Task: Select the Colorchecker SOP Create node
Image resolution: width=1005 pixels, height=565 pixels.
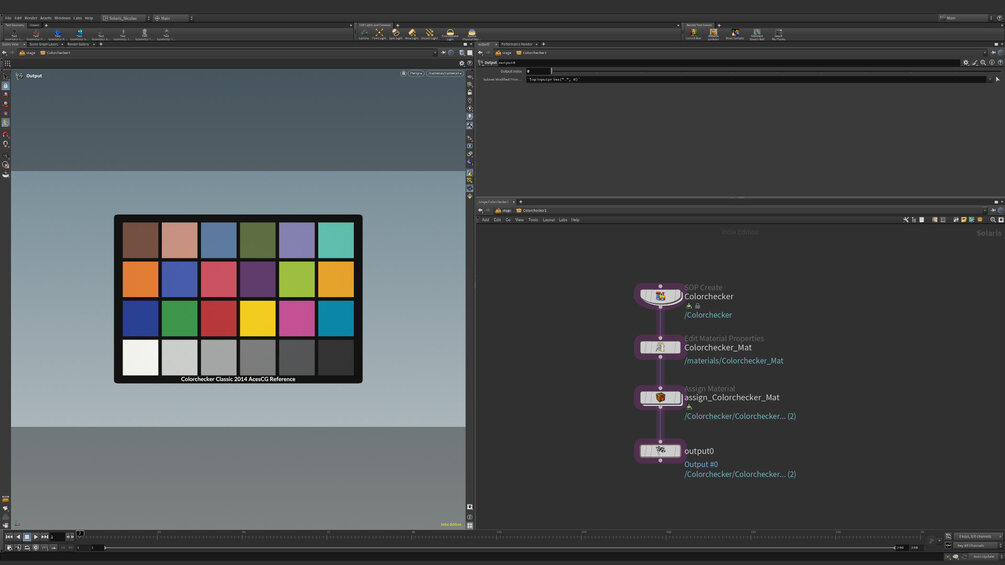Action: point(660,296)
